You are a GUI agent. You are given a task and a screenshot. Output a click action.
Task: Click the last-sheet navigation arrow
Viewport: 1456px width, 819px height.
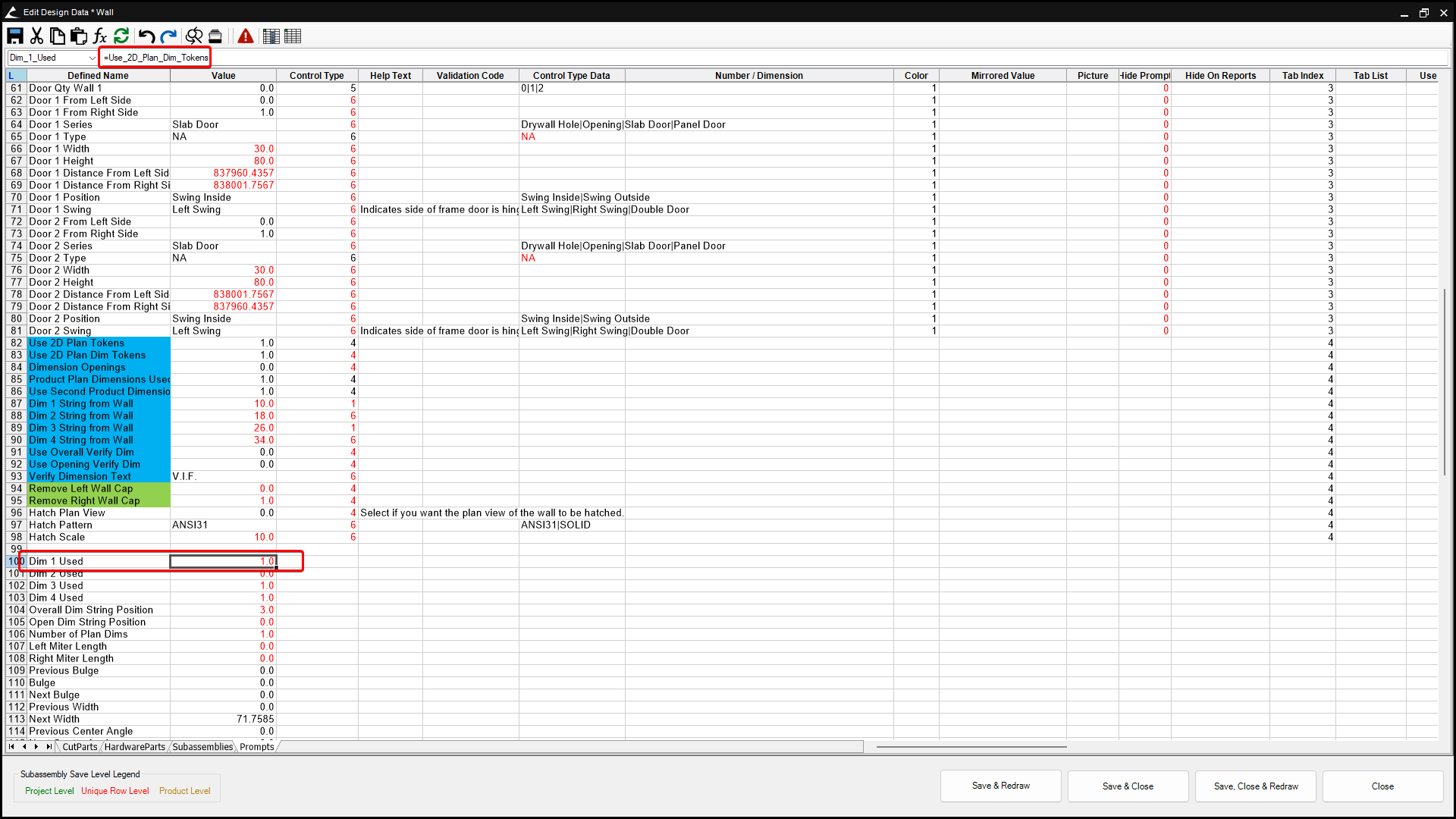click(x=49, y=747)
